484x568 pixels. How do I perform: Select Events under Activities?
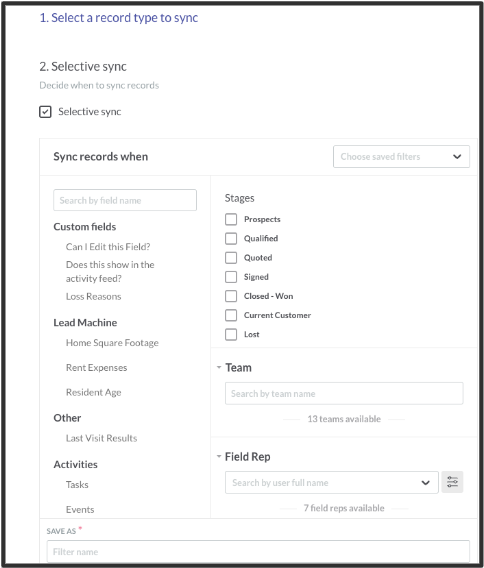point(80,510)
